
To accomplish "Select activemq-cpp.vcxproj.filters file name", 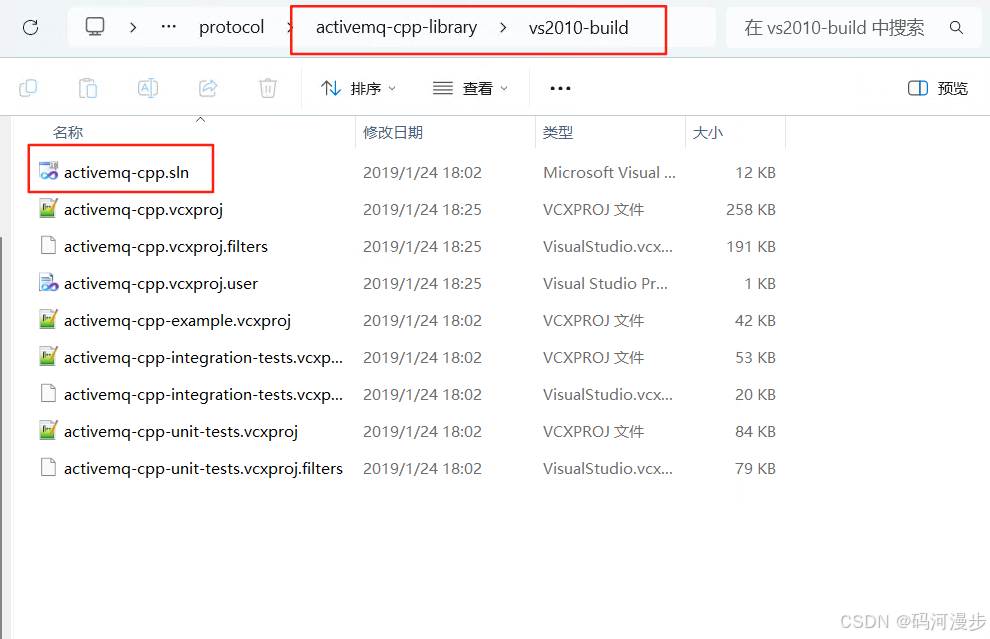I will point(165,246).
